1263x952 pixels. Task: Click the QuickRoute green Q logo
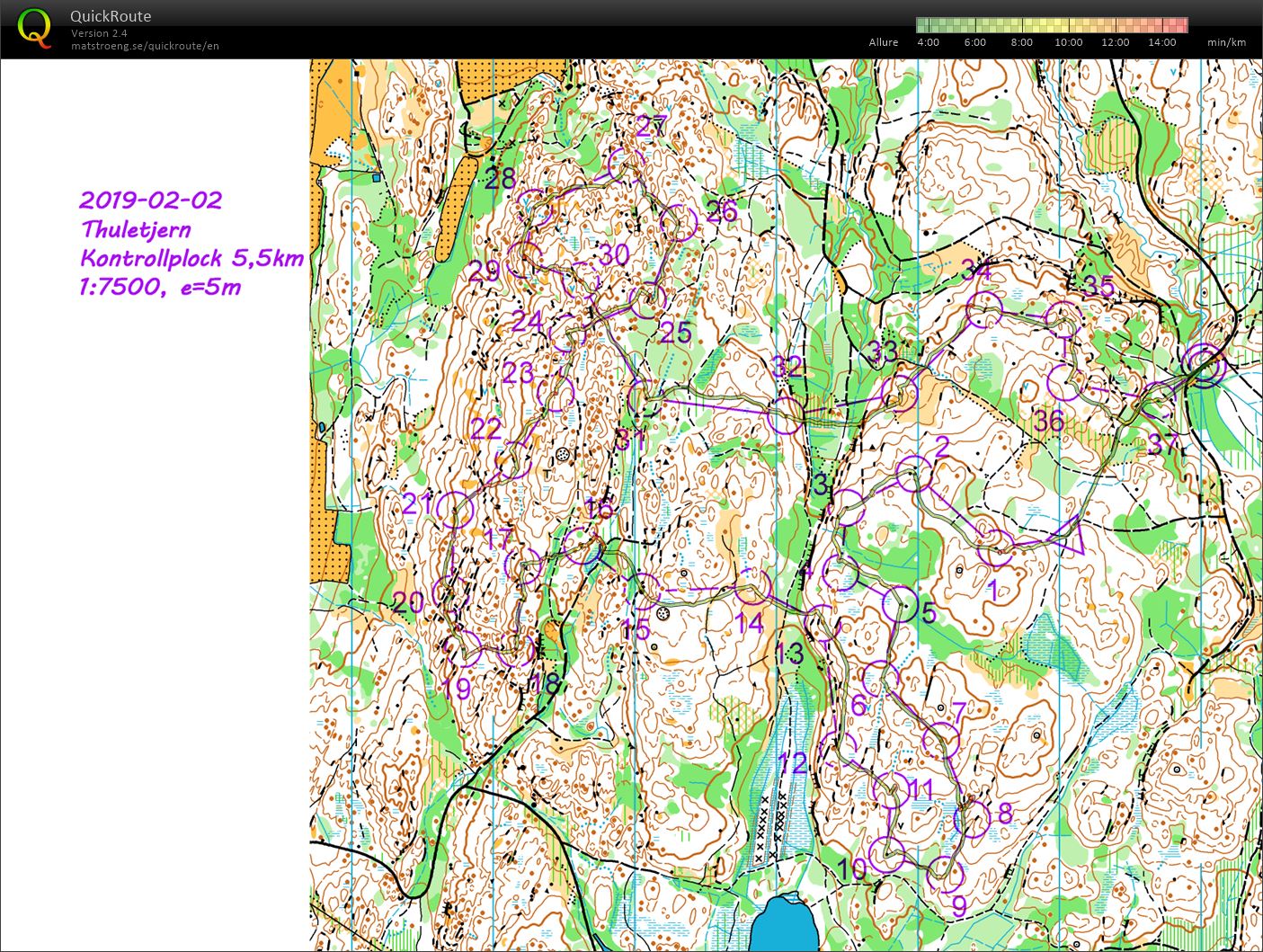coord(34,28)
